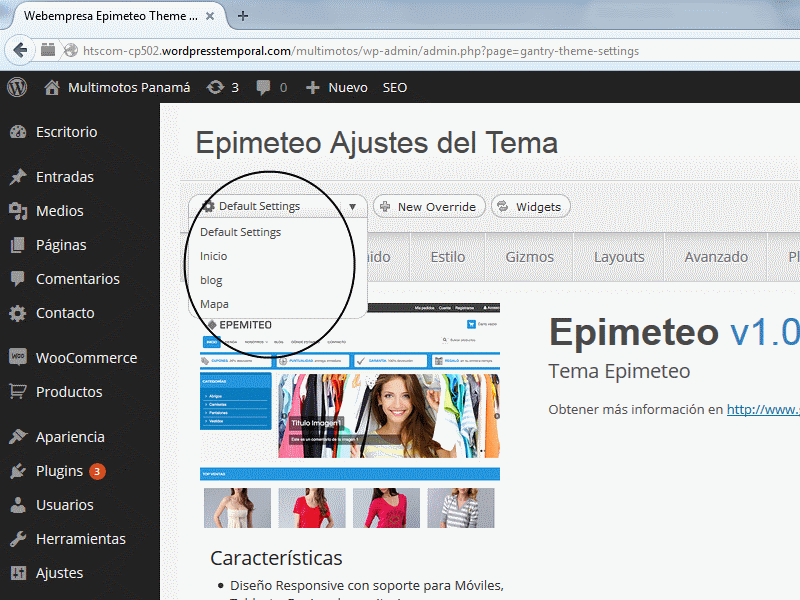Open the comments bubble icon in admin bar
800x600 pixels.
pos(263,88)
